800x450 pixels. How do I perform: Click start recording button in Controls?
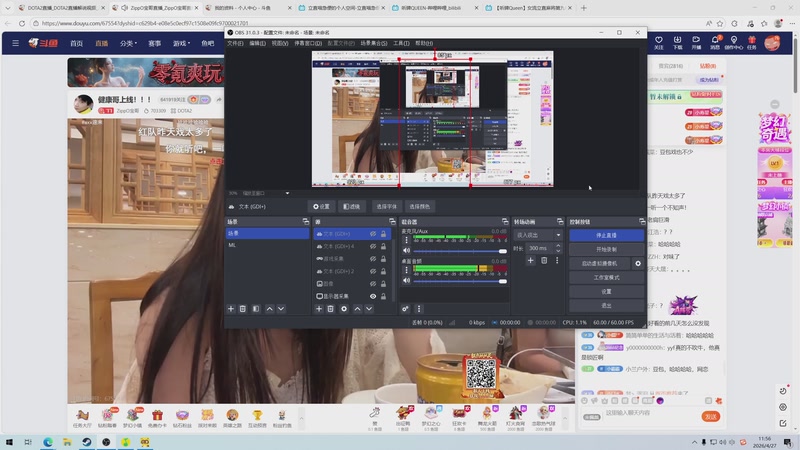(x=606, y=249)
